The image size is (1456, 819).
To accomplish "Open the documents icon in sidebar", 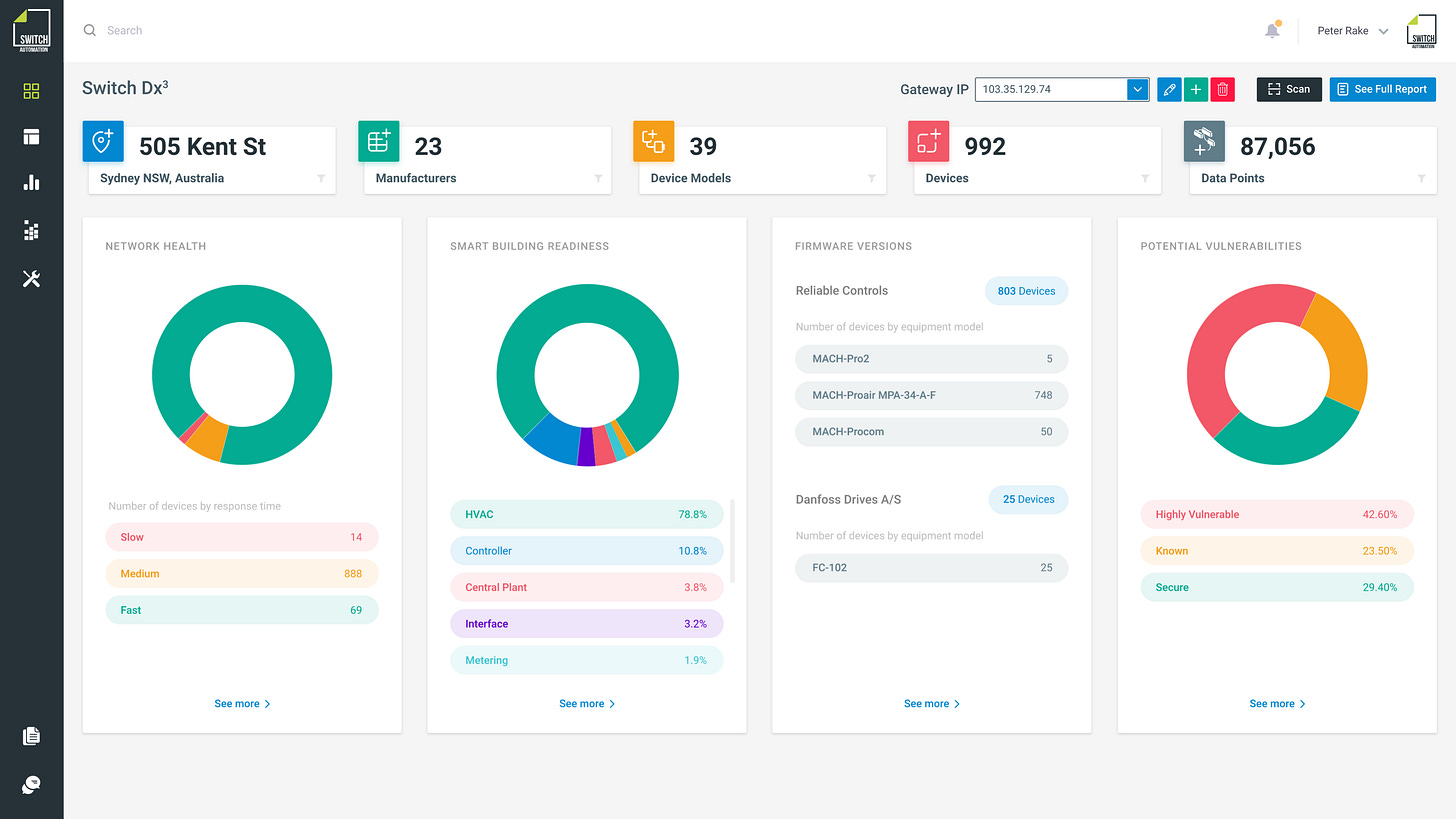I will [x=31, y=736].
